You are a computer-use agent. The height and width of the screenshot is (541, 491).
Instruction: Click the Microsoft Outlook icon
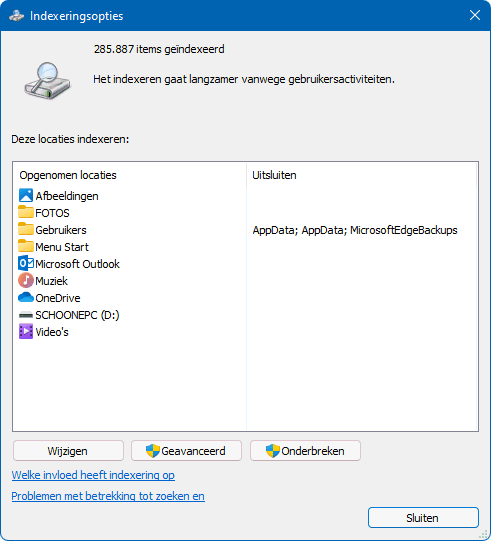point(26,263)
